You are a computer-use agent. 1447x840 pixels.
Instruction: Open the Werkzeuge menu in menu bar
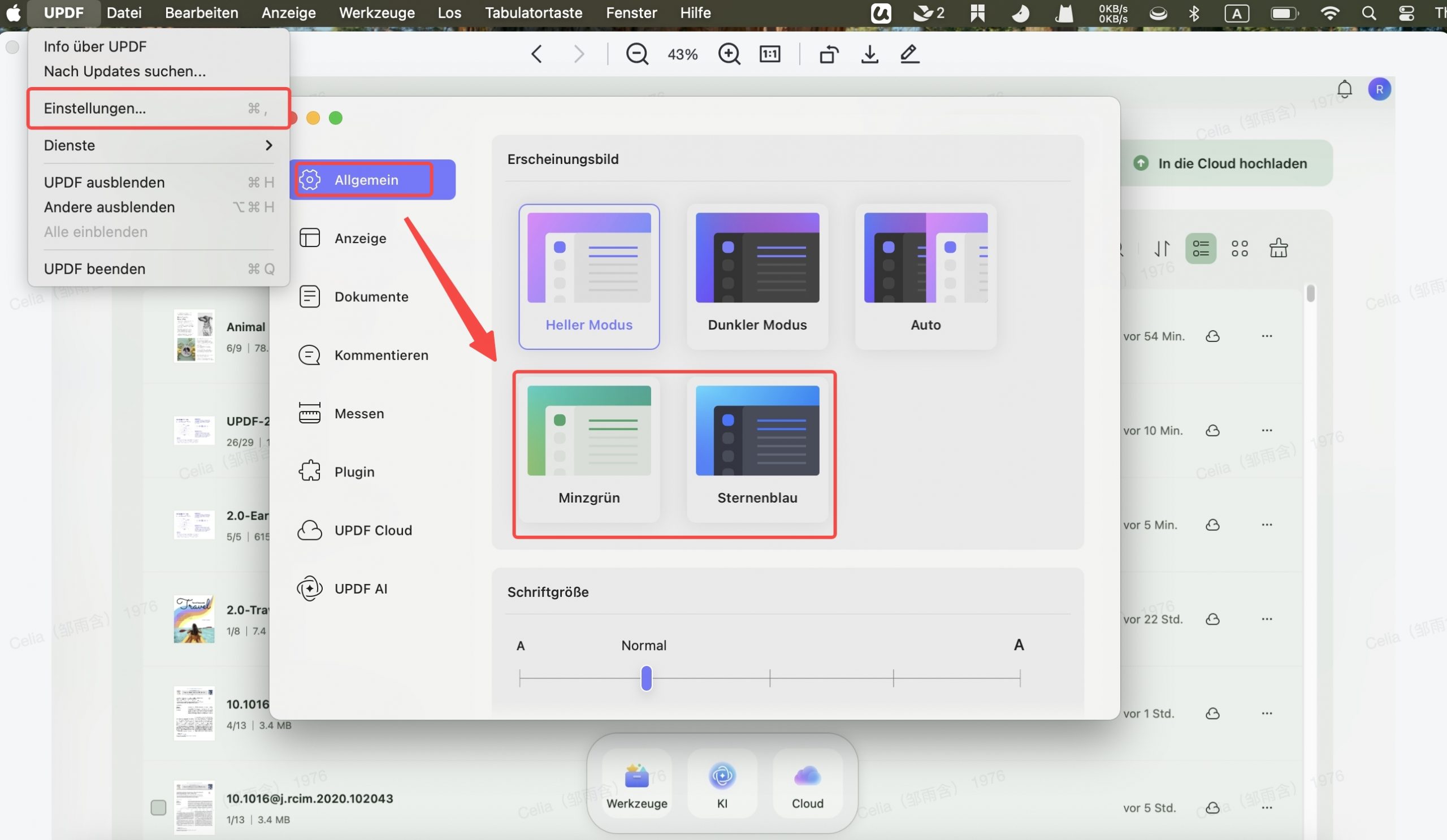(x=376, y=12)
